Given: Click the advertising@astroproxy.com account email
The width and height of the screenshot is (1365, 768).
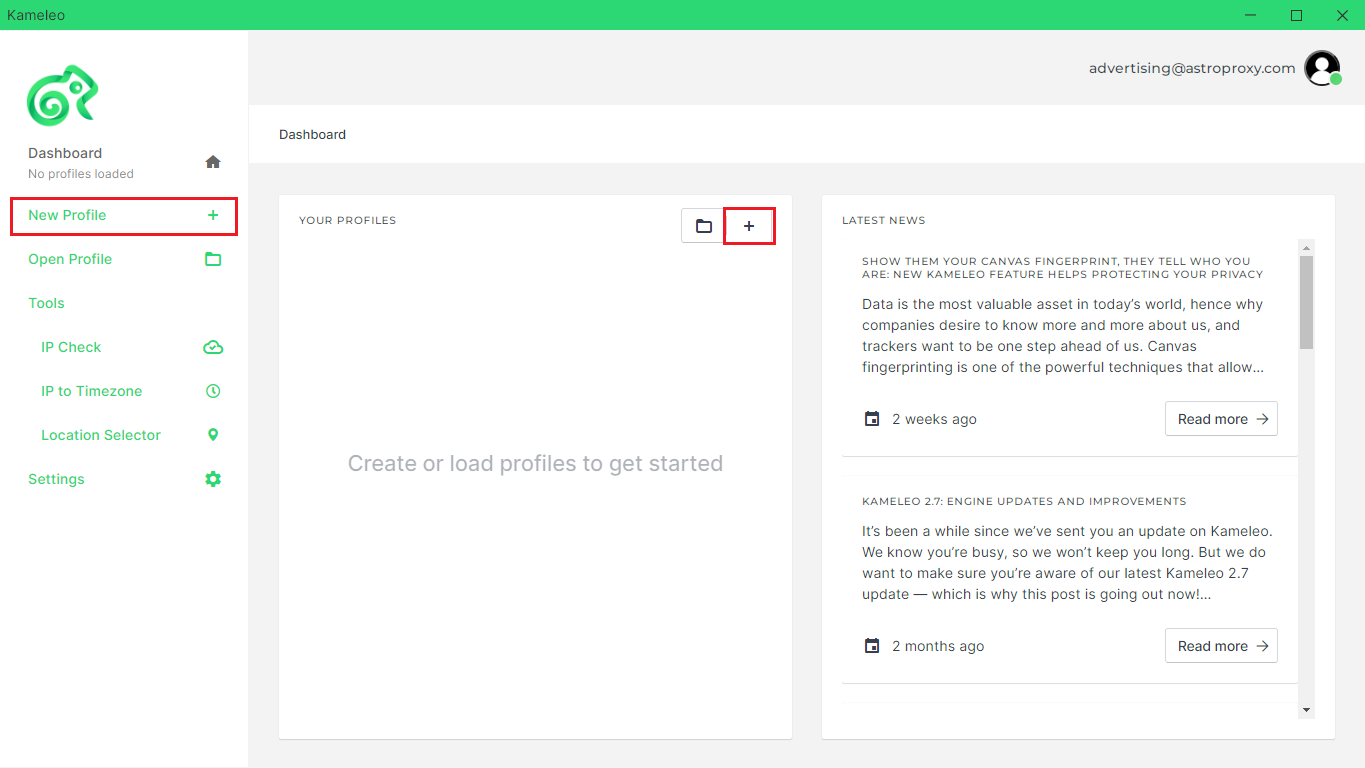Looking at the screenshot, I should click(1192, 68).
